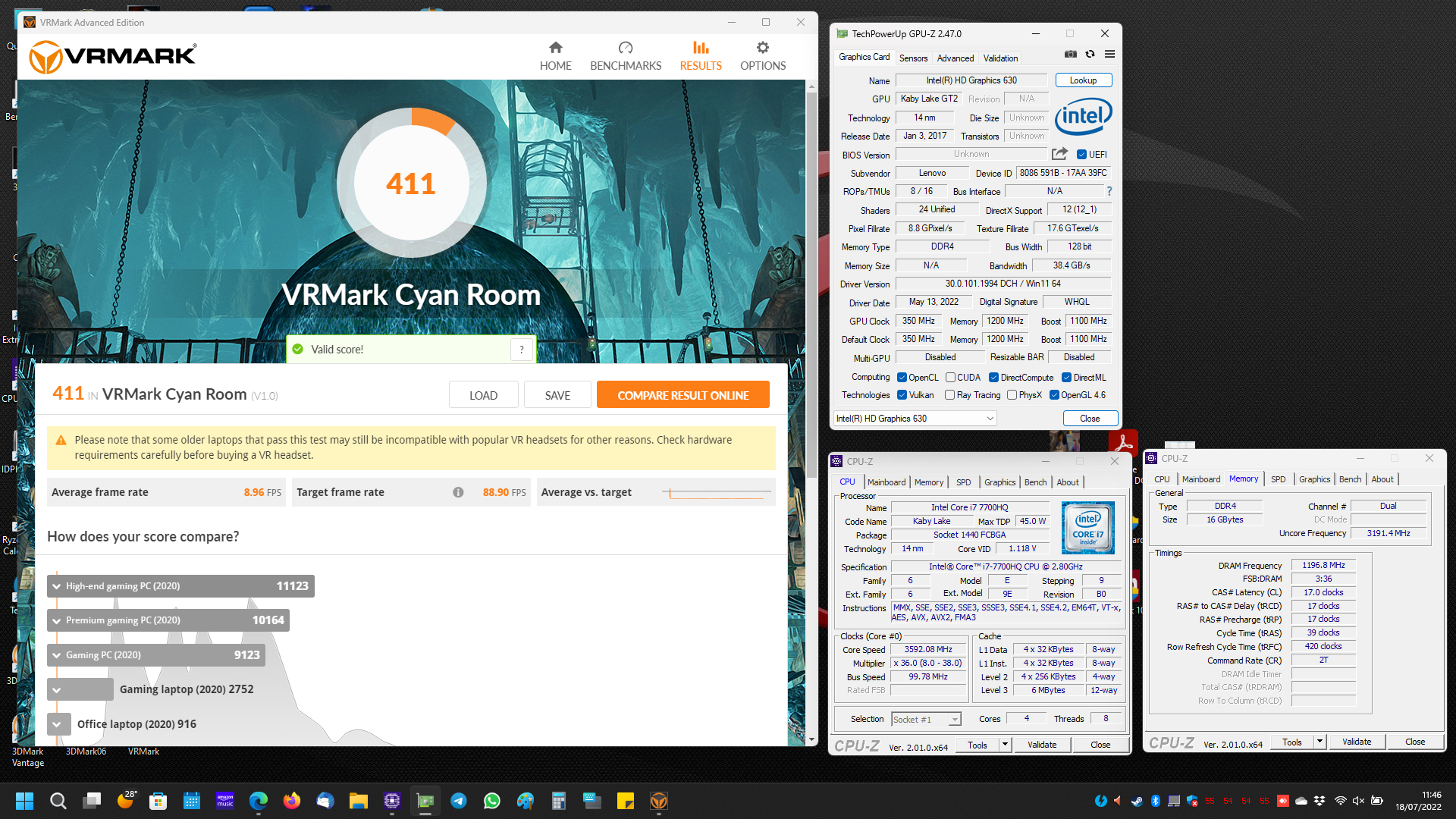Image resolution: width=1456 pixels, height=819 pixels.
Task: Open taskbar Search
Action: [58, 801]
